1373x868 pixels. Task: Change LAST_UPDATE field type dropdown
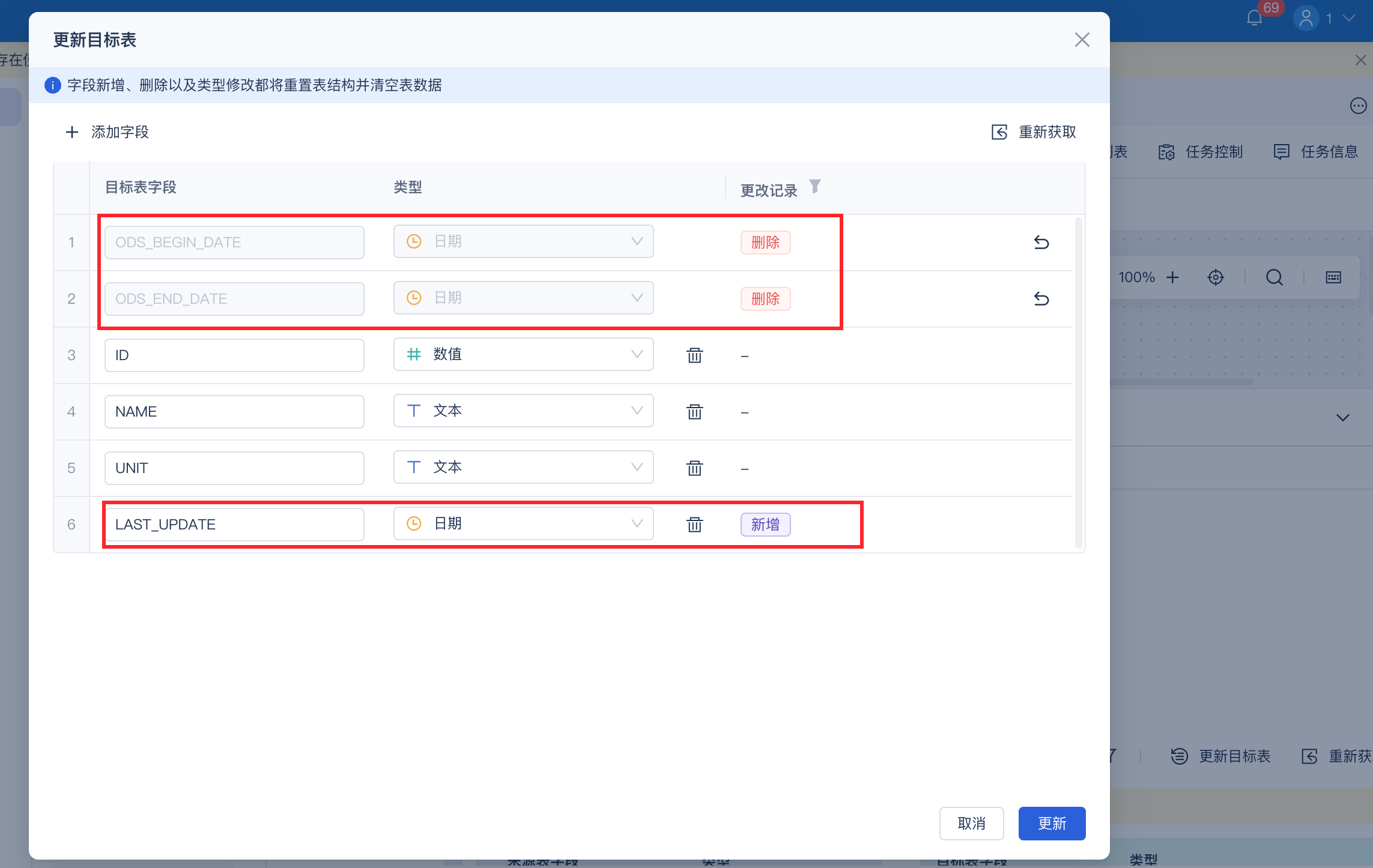tap(523, 524)
